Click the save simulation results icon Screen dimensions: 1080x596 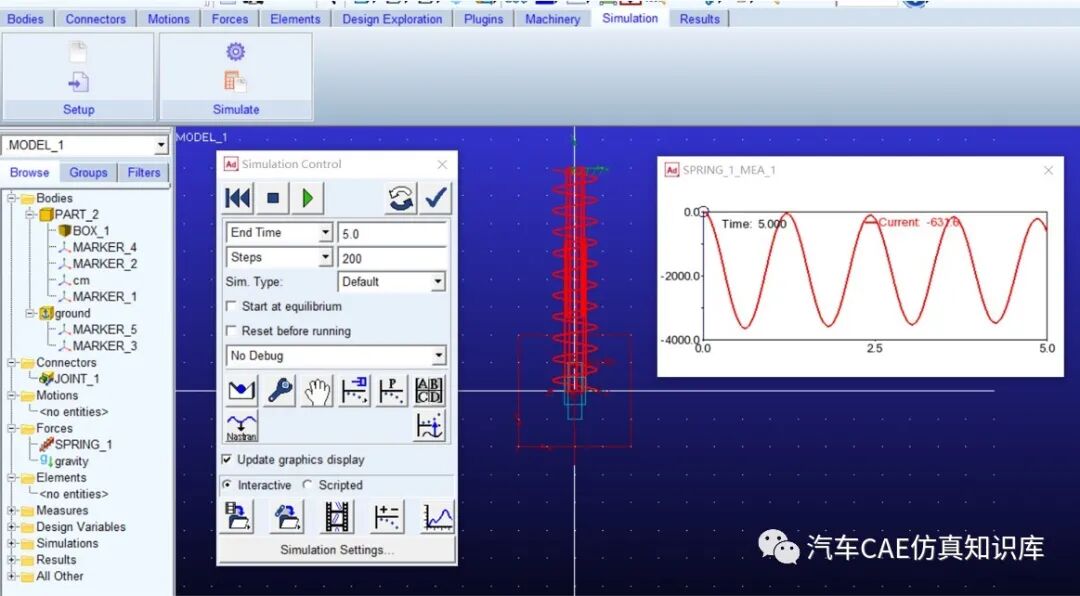click(237, 517)
